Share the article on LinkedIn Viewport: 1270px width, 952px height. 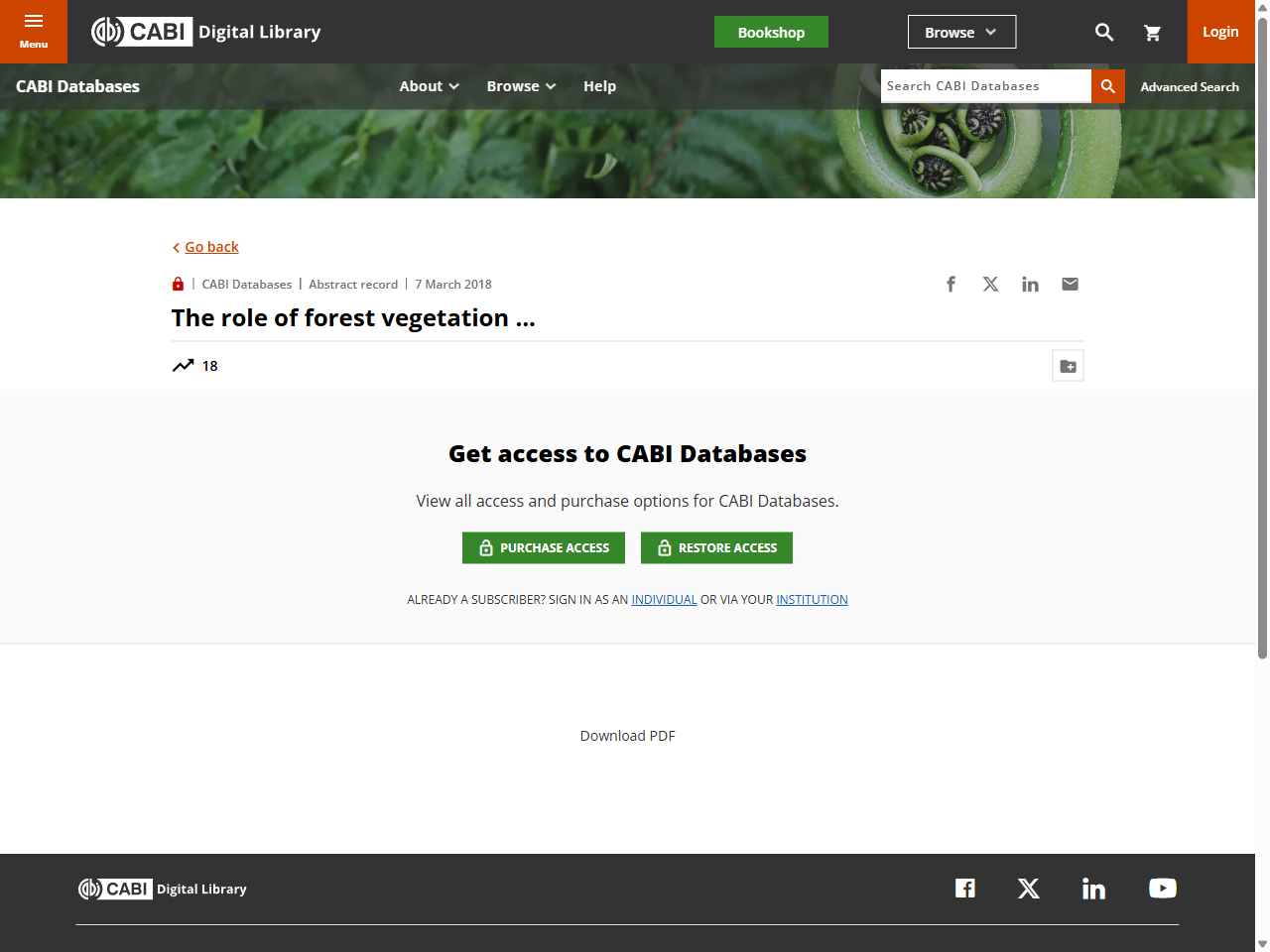pos(1030,284)
